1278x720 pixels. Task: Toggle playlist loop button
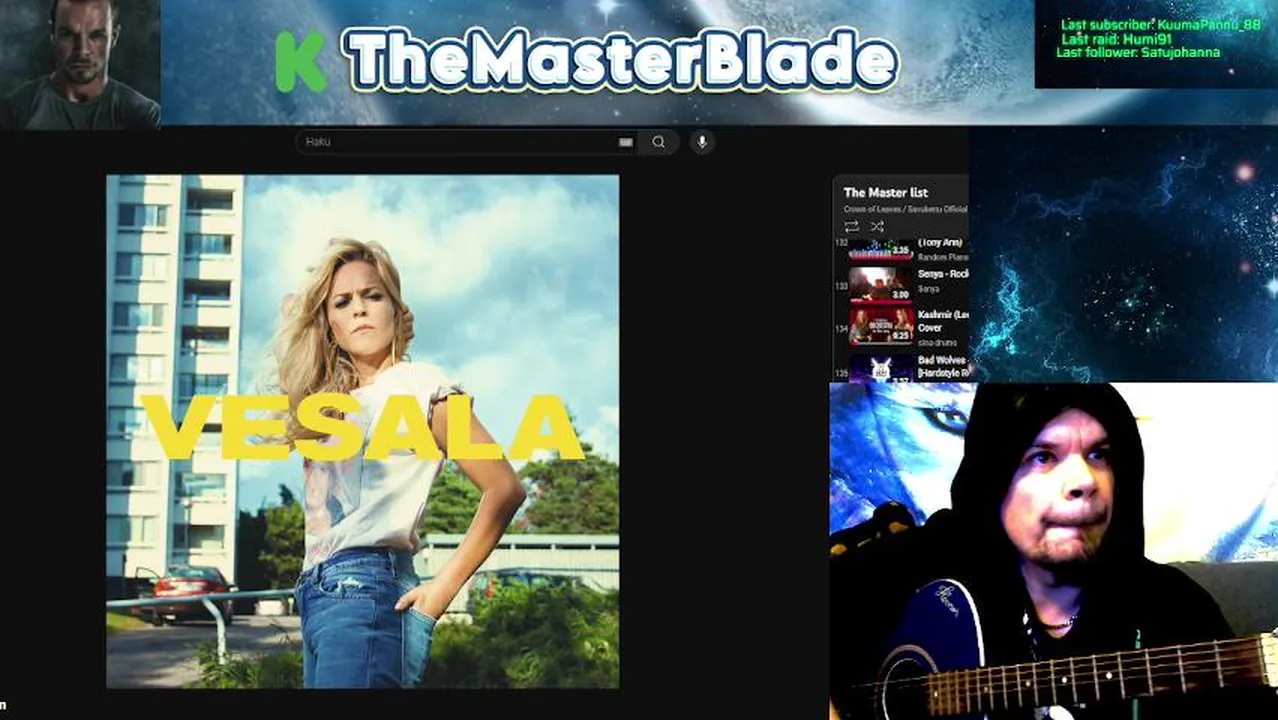click(x=852, y=227)
